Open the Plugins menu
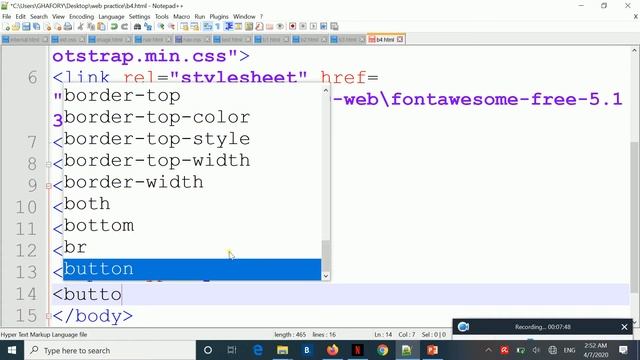640x360 pixels. 219,16
